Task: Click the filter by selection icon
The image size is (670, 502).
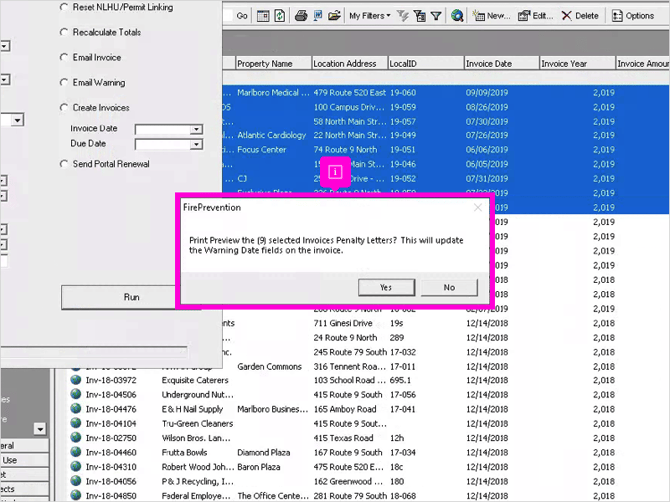Action: tap(420, 16)
